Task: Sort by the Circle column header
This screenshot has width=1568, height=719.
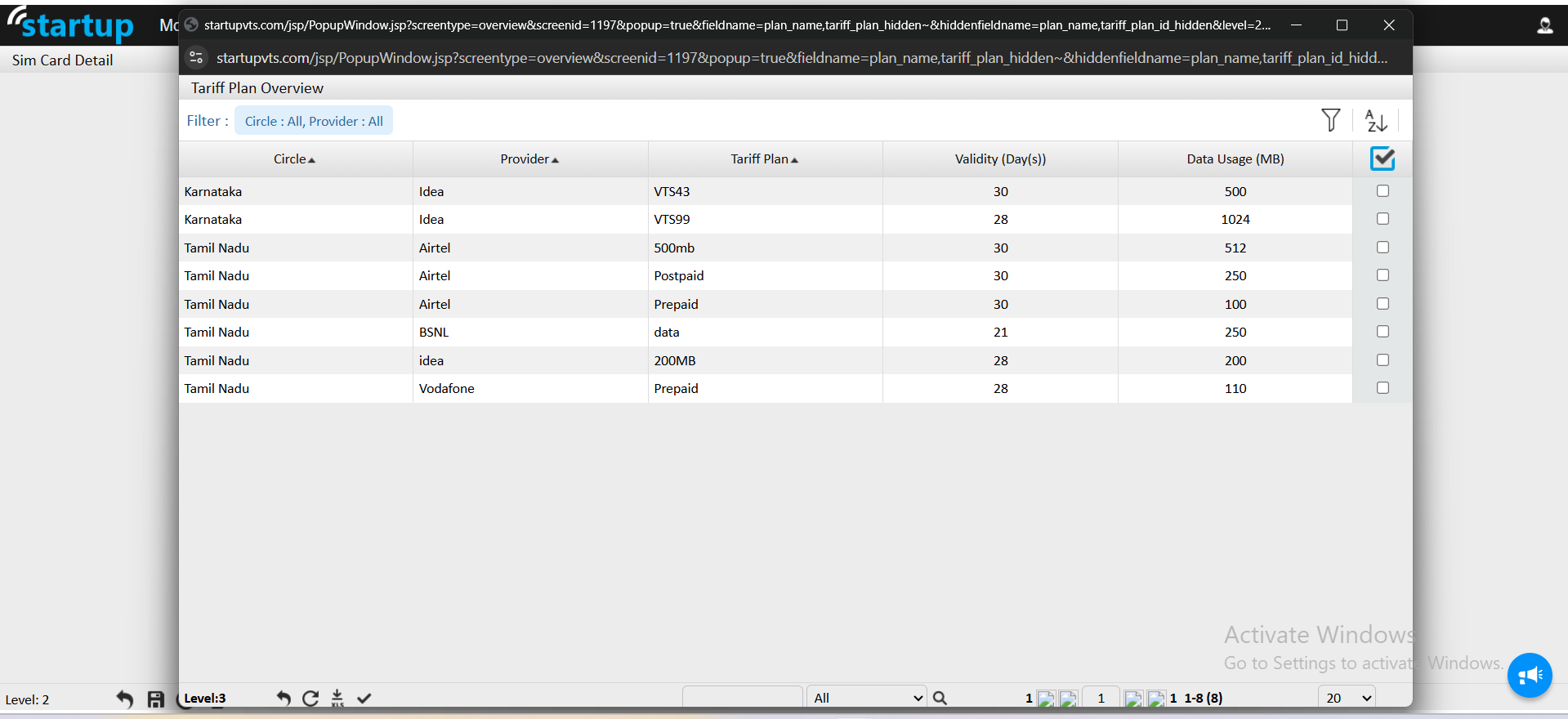Action: 294,159
